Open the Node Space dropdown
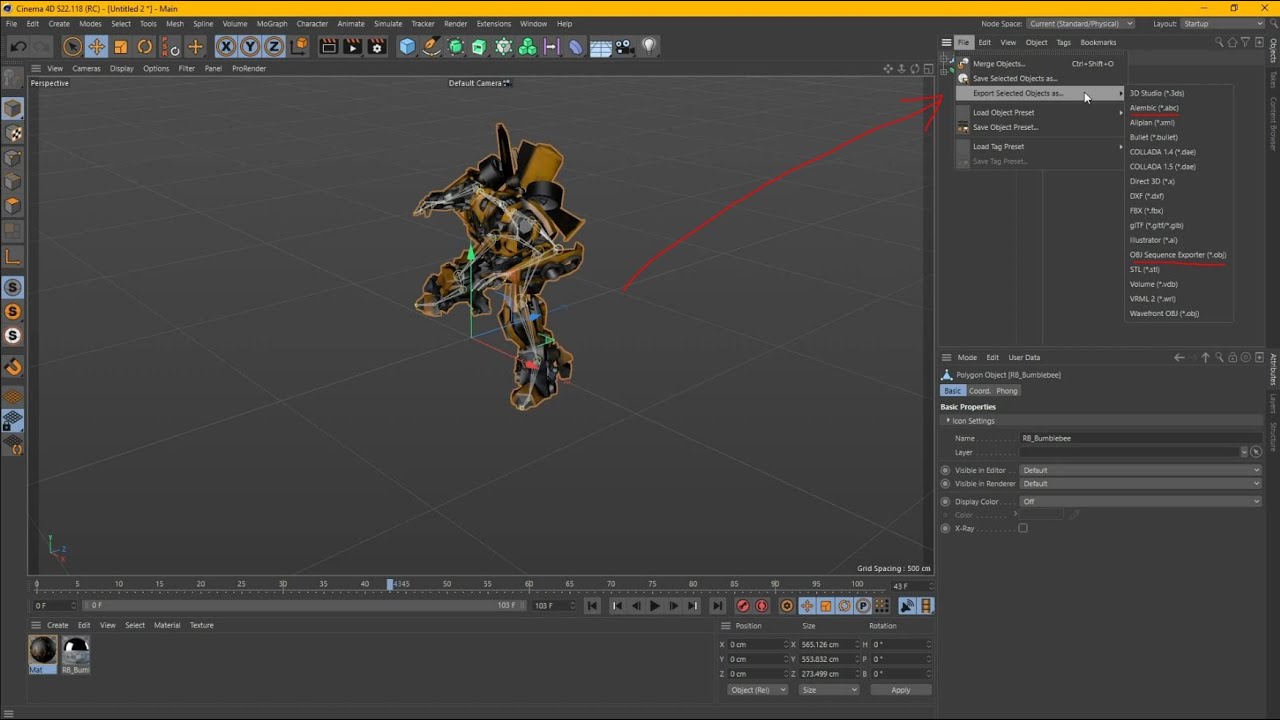The width and height of the screenshot is (1280, 720). [1081, 23]
